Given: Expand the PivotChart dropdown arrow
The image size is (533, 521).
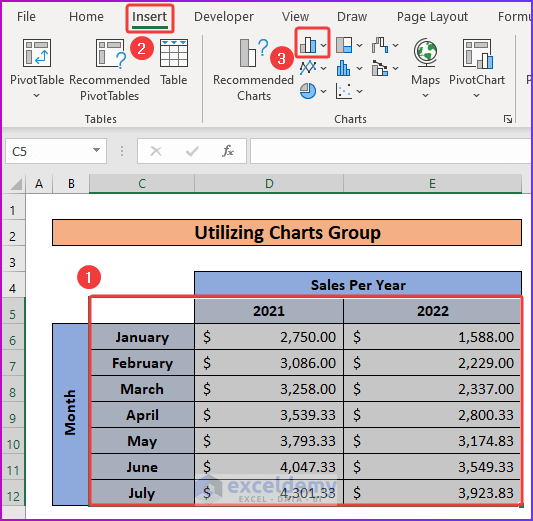Looking at the screenshot, I should tap(477, 96).
